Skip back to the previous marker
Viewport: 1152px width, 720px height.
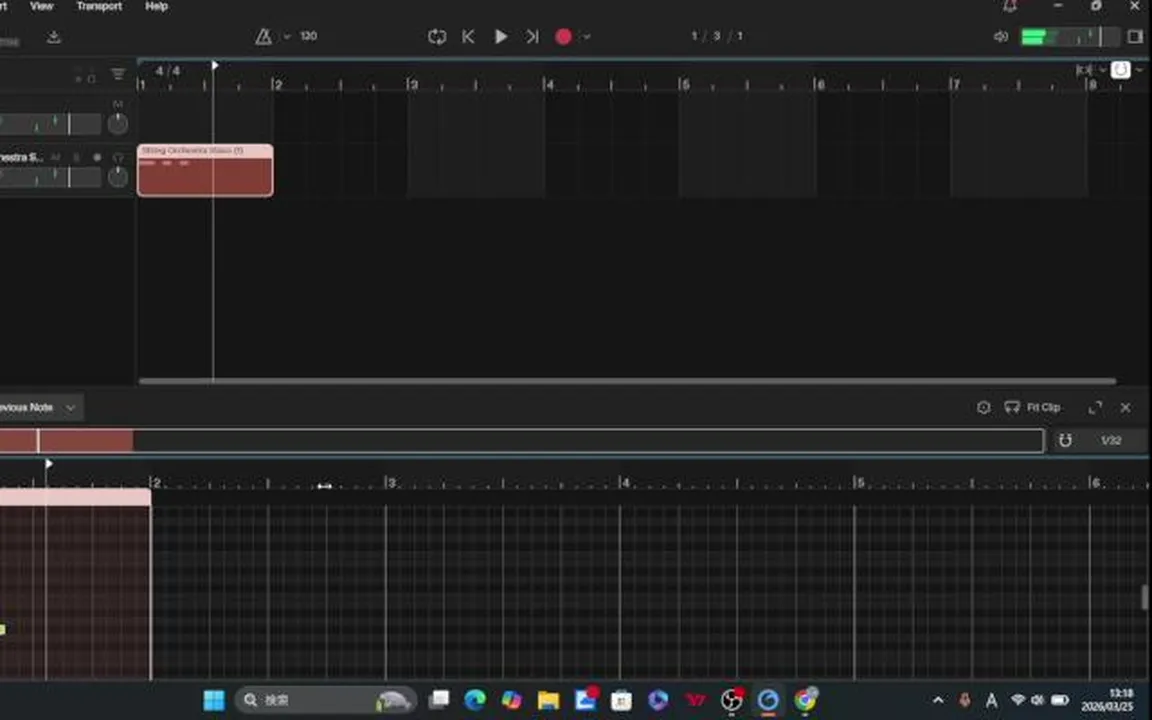[468, 36]
